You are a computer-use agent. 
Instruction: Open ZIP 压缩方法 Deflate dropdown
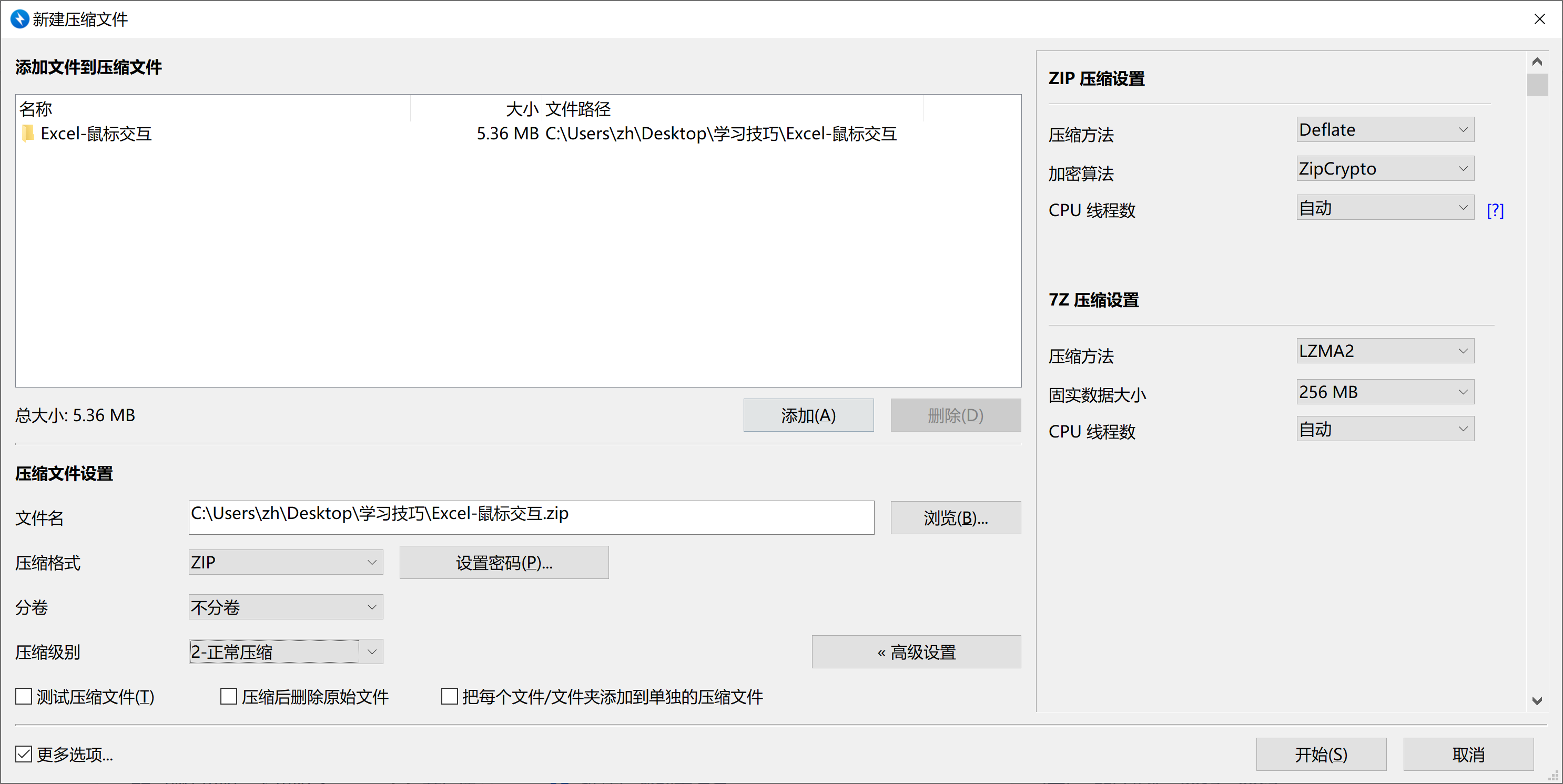pyautogui.click(x=1385, y=129)
